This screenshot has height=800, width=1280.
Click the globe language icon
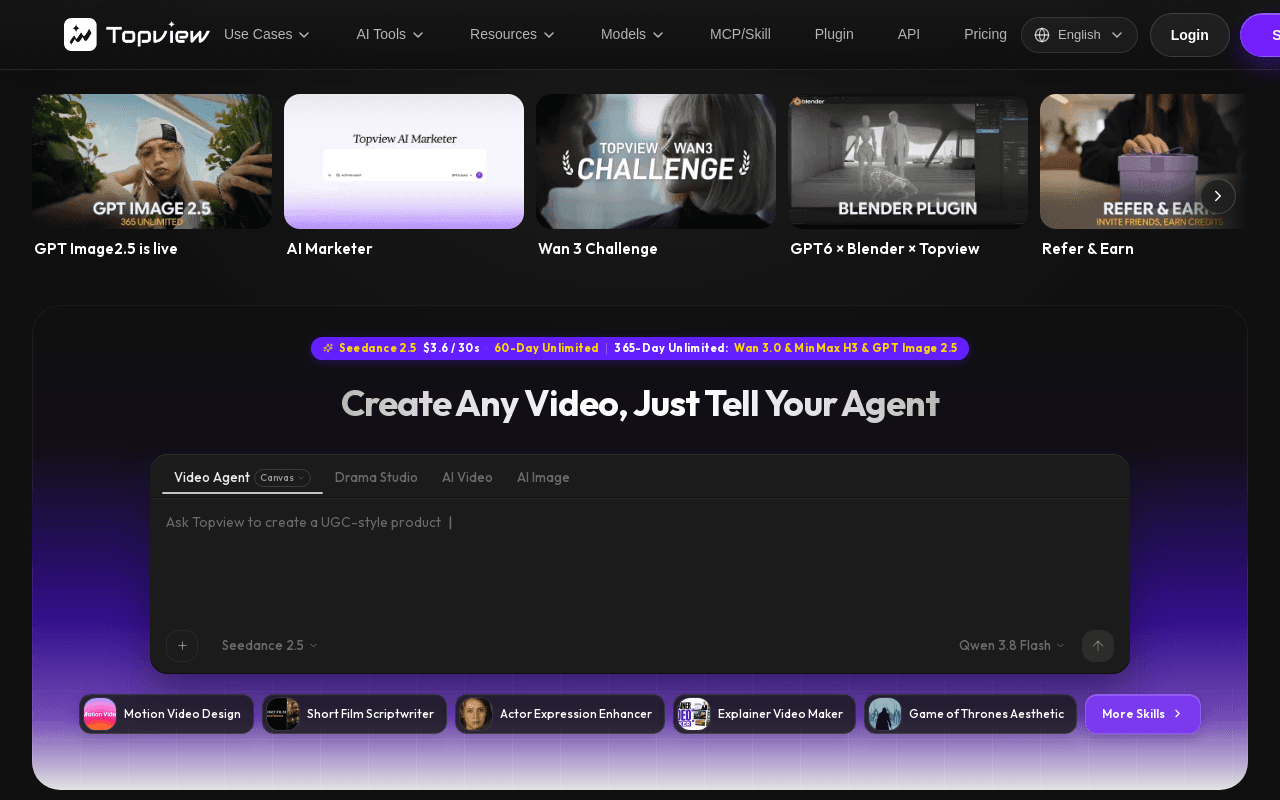[x=1042, y=35]
